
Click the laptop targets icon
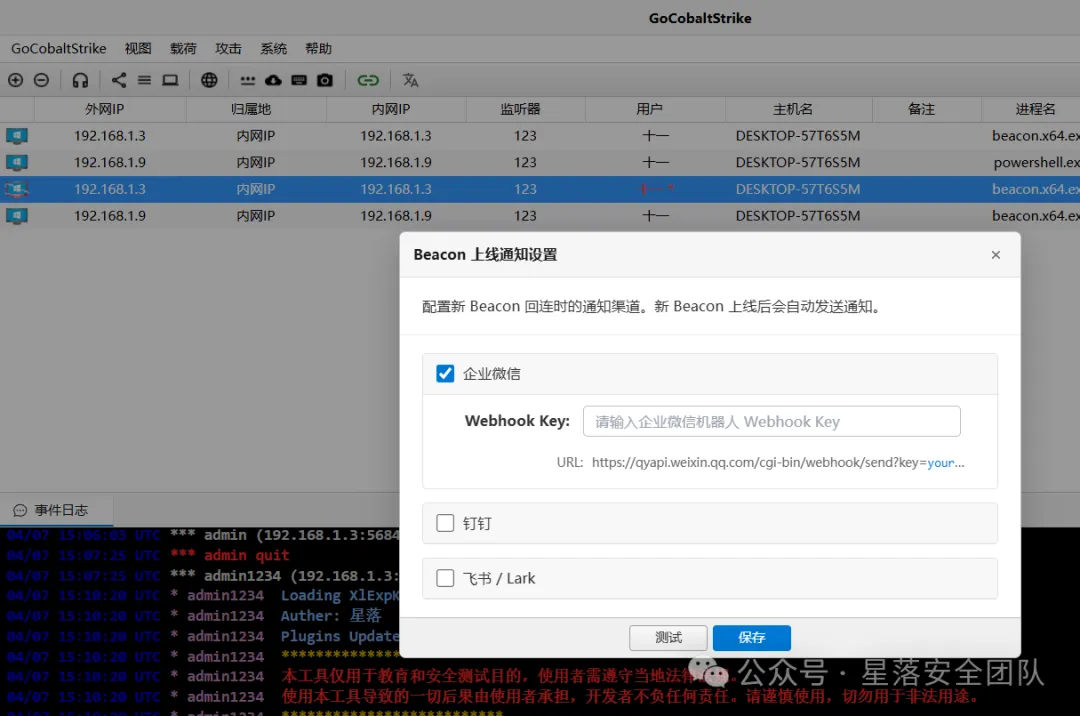coord(170,80)
